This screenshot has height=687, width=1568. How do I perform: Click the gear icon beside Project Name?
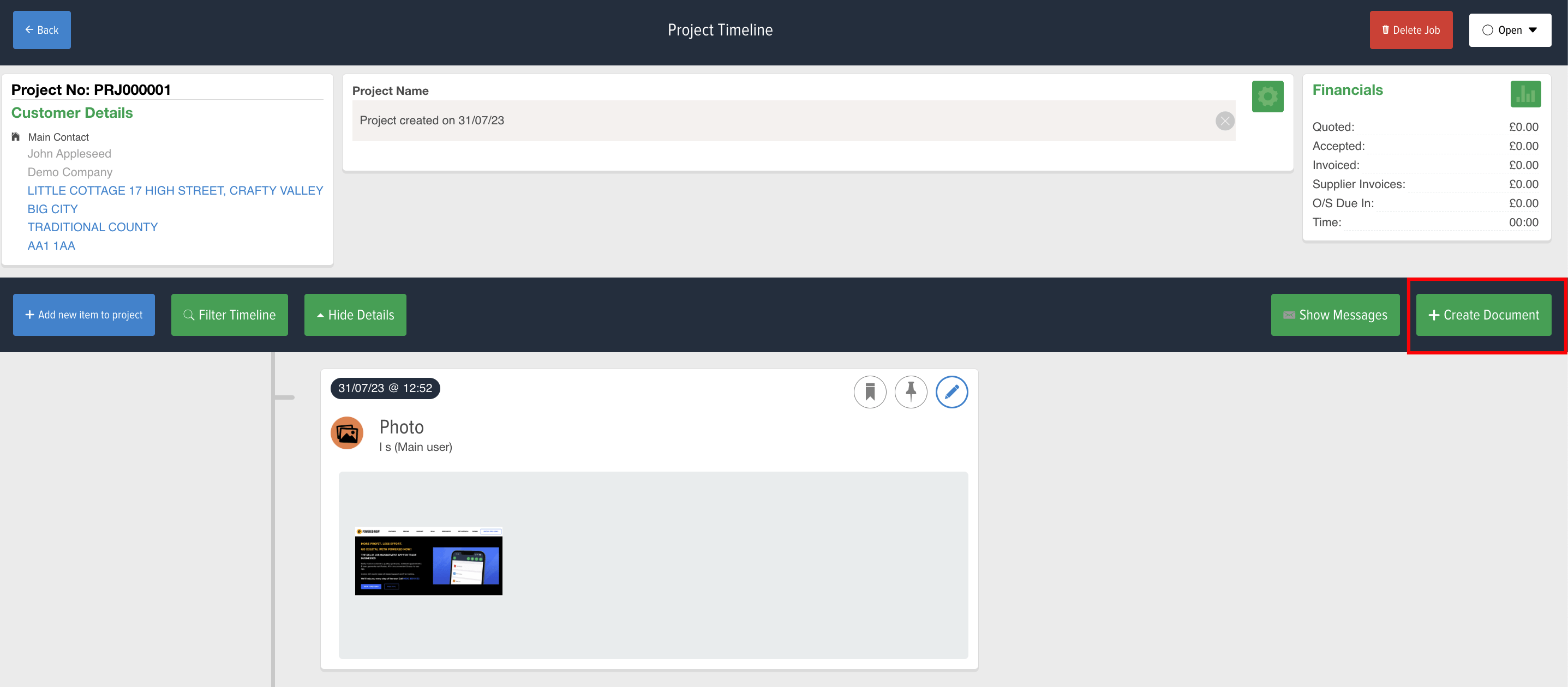pyautogui.click(x=1267, y=96)
